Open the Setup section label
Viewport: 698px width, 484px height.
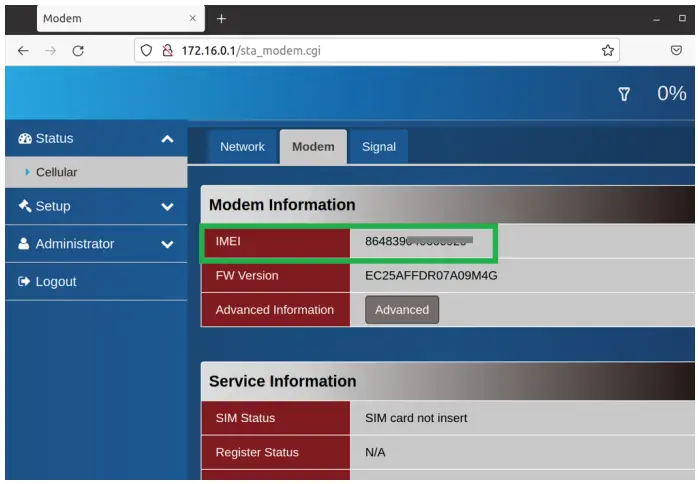tap(53, 206)
